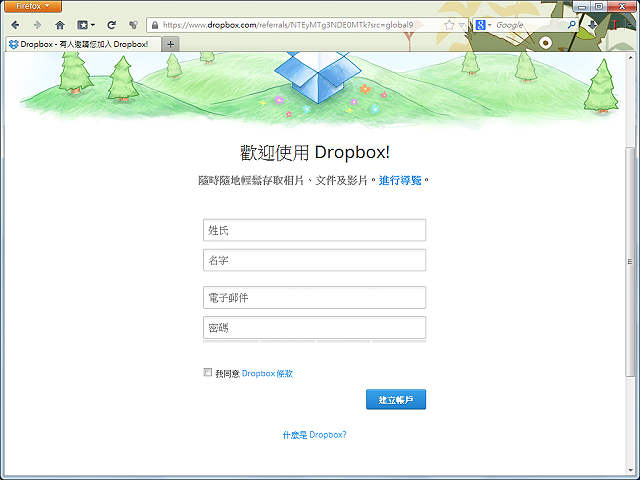Minimize the Firefox window
Viewport: 640px width, 480px height.
(582, 6)
